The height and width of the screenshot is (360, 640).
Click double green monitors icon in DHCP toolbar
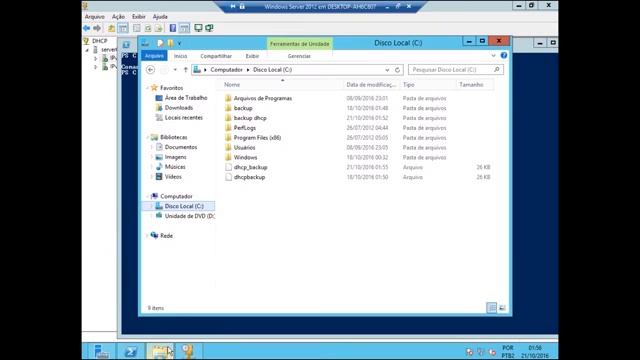[x=209, y=28]
